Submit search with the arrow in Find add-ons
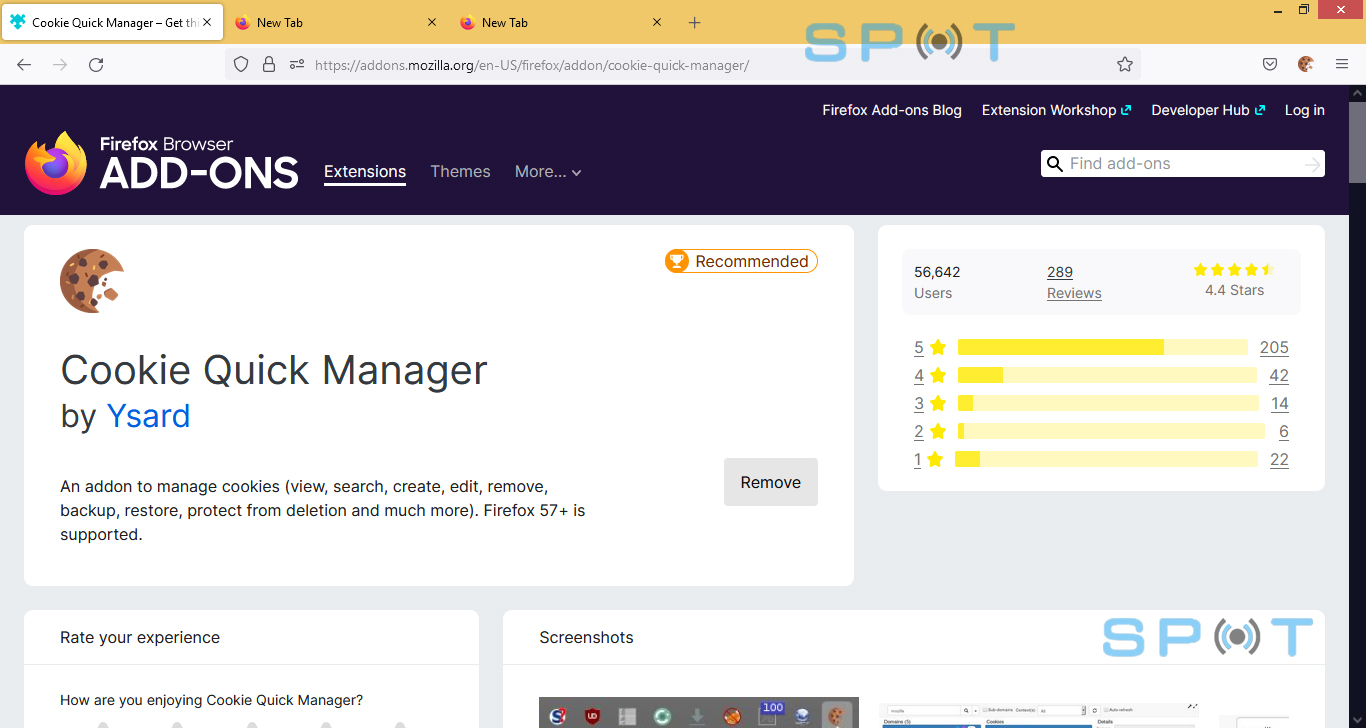1366x728 pixels. [x=1312, y=164]
